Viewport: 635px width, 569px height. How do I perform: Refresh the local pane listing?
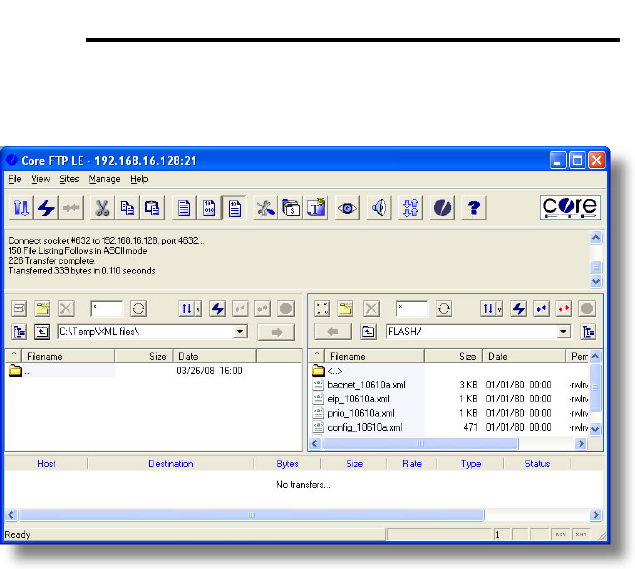click(138, 309)
